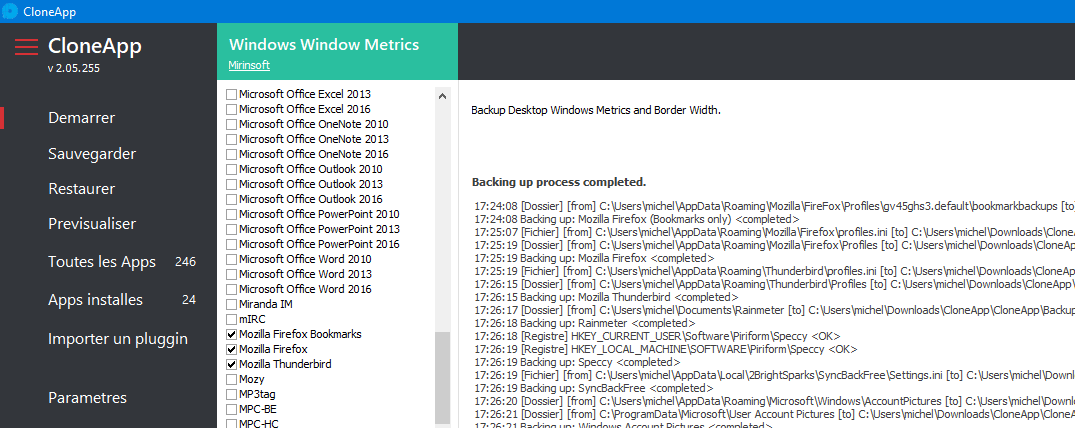Click 'Backing up process completed.' text
The height and width of the screenshot is (428, 1075).
click(x=559, y=182)
